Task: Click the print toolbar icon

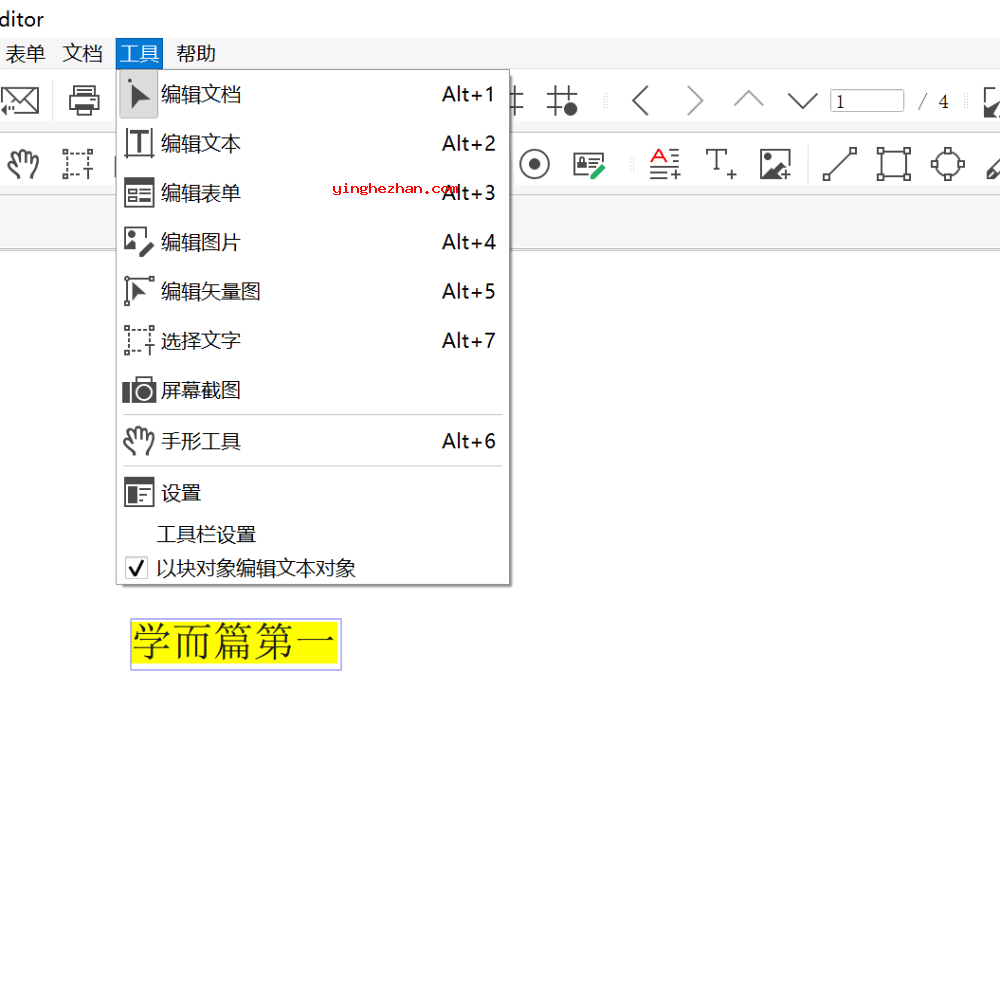Action: pyautogui.click(x=84, y=101)
